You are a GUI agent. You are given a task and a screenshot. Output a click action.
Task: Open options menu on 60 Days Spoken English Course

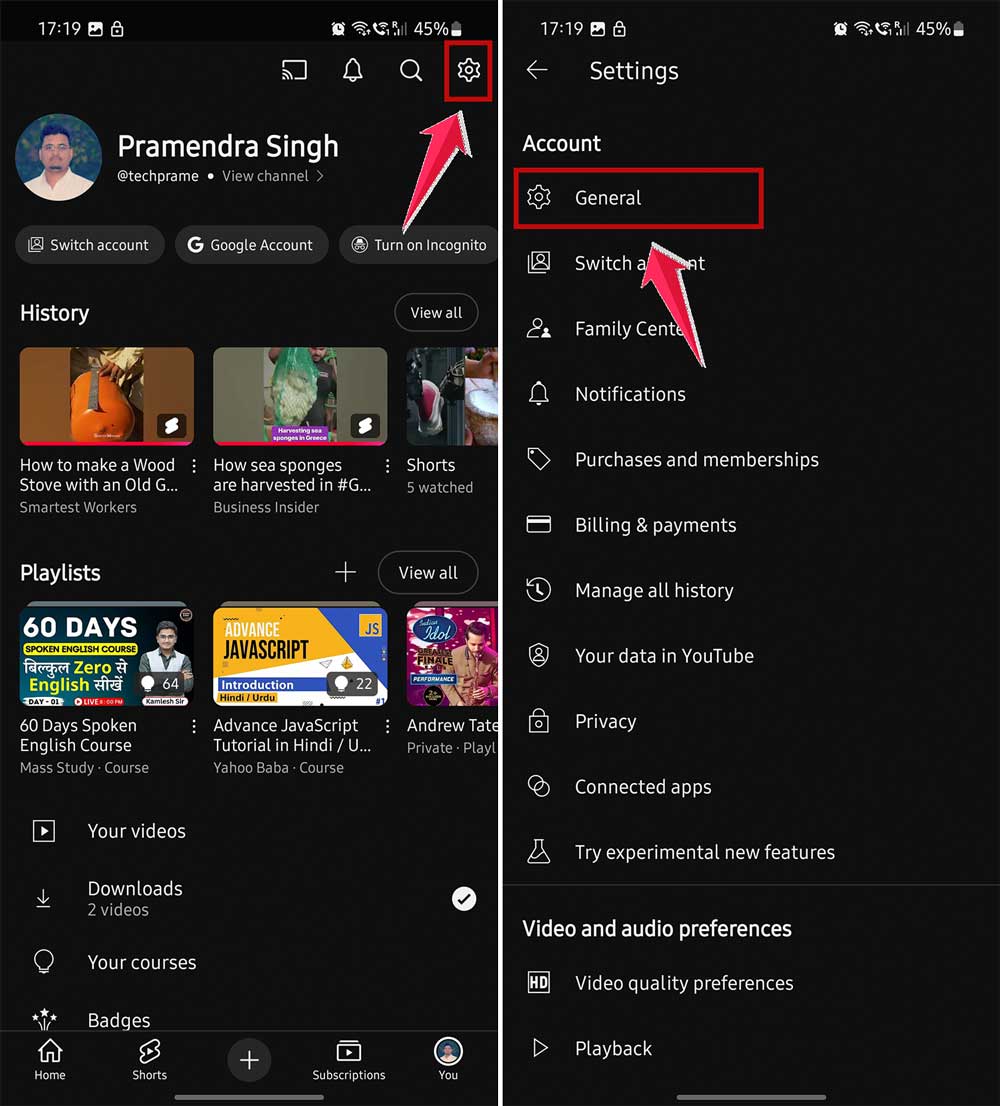194,726
